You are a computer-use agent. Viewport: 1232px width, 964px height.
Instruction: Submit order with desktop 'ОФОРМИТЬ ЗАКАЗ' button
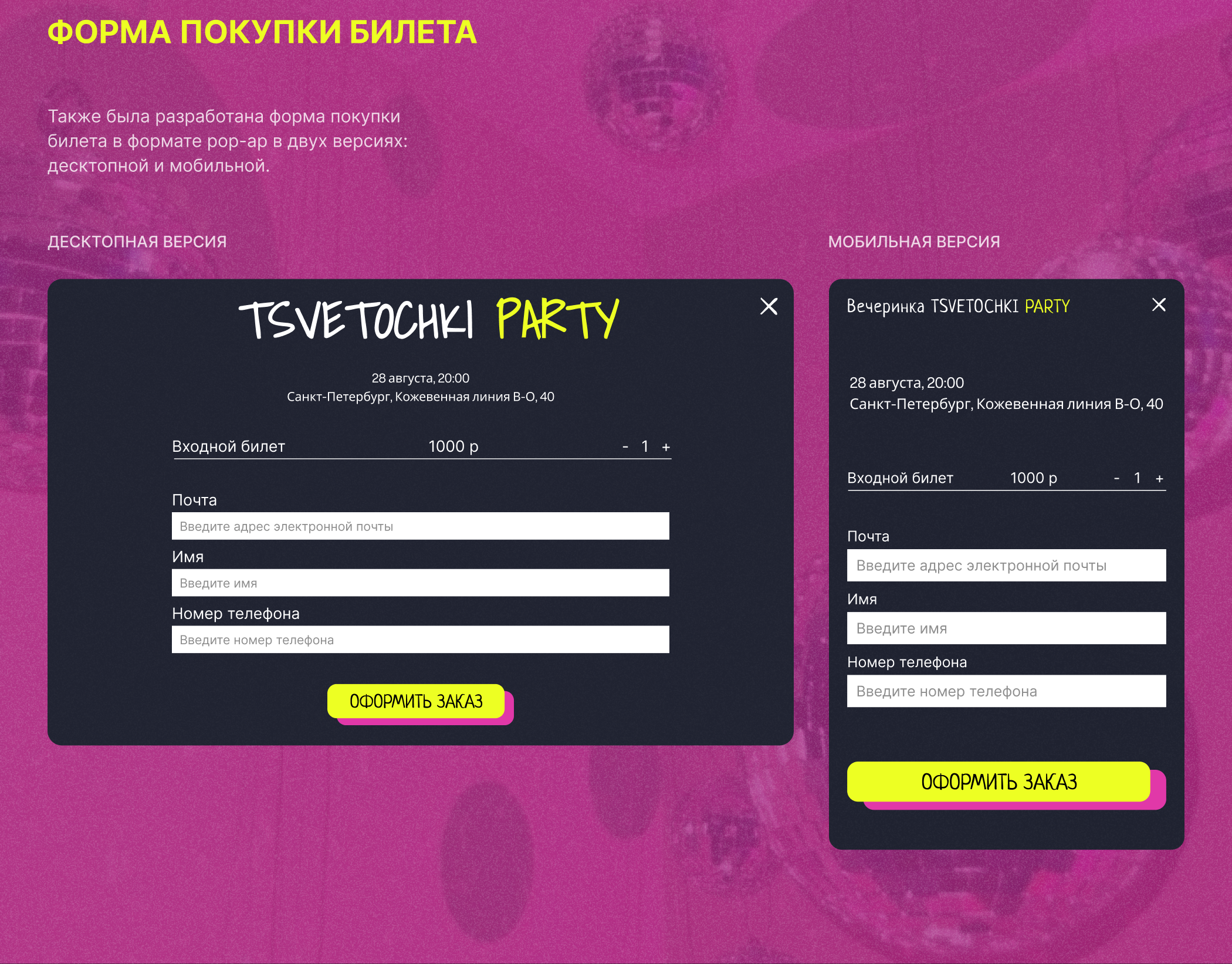[x=416, y=701]
